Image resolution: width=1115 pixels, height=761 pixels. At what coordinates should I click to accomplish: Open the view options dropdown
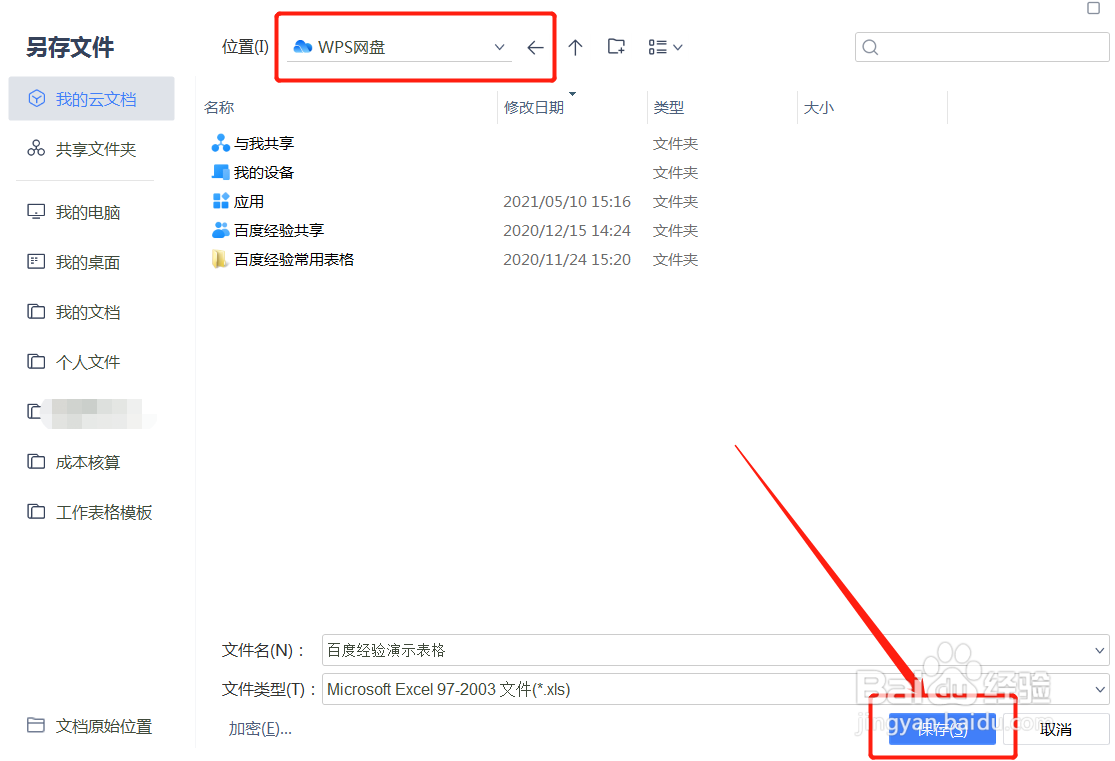(x=665, y=46)
